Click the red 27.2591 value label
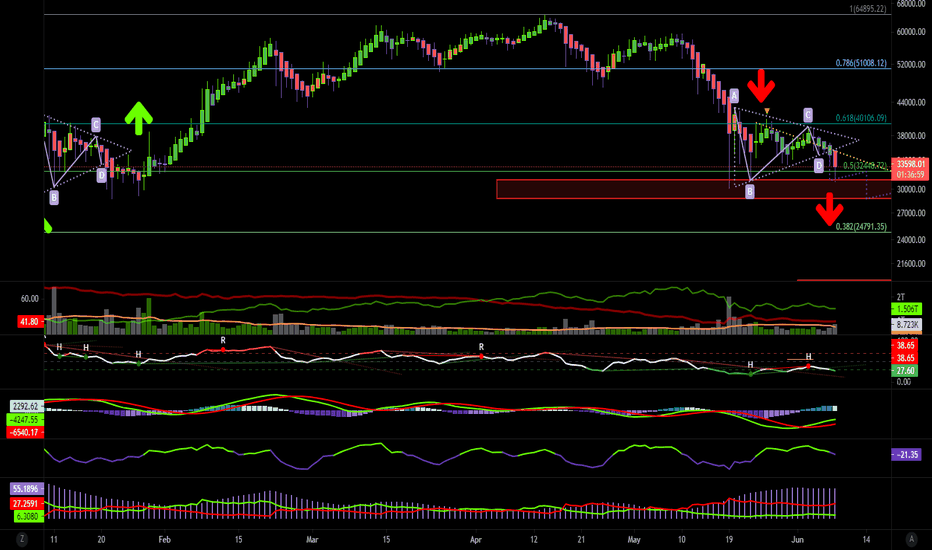Image resolution: width=932 pixels, height=550 pixels. click(27, 504)
